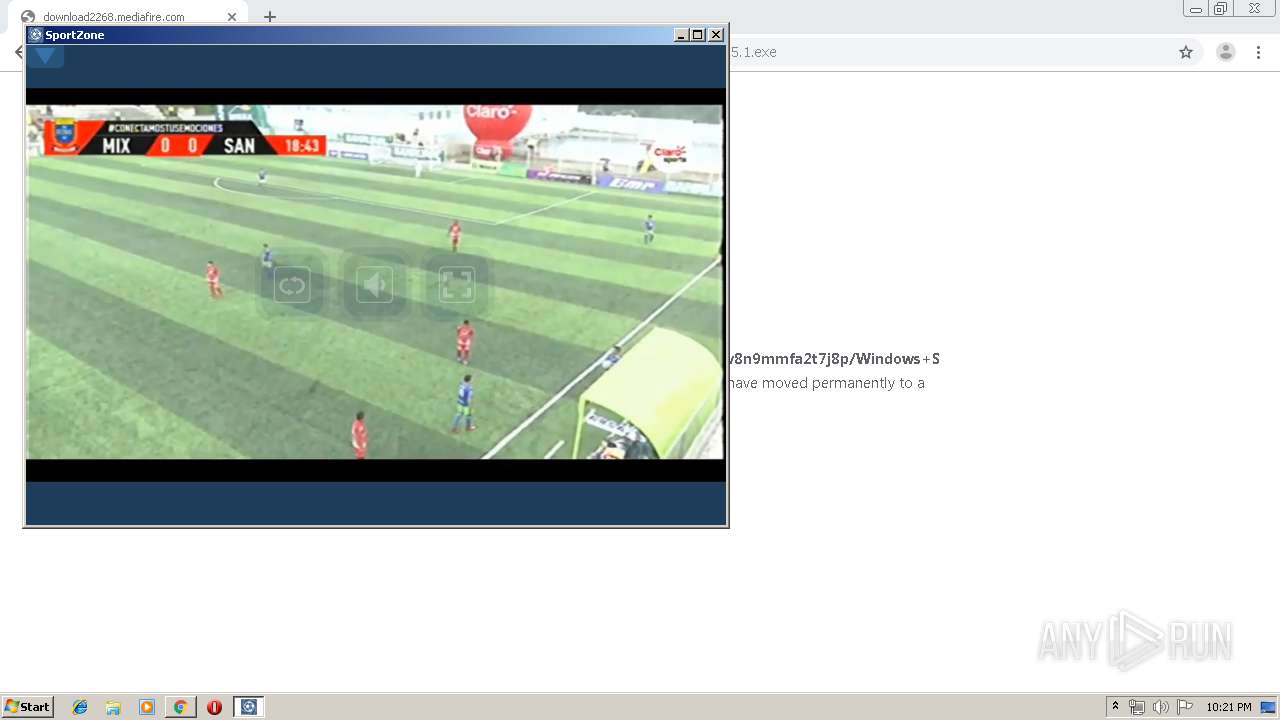
Task: Switch to Chrome from the taskbar
Action: [180, 707]
